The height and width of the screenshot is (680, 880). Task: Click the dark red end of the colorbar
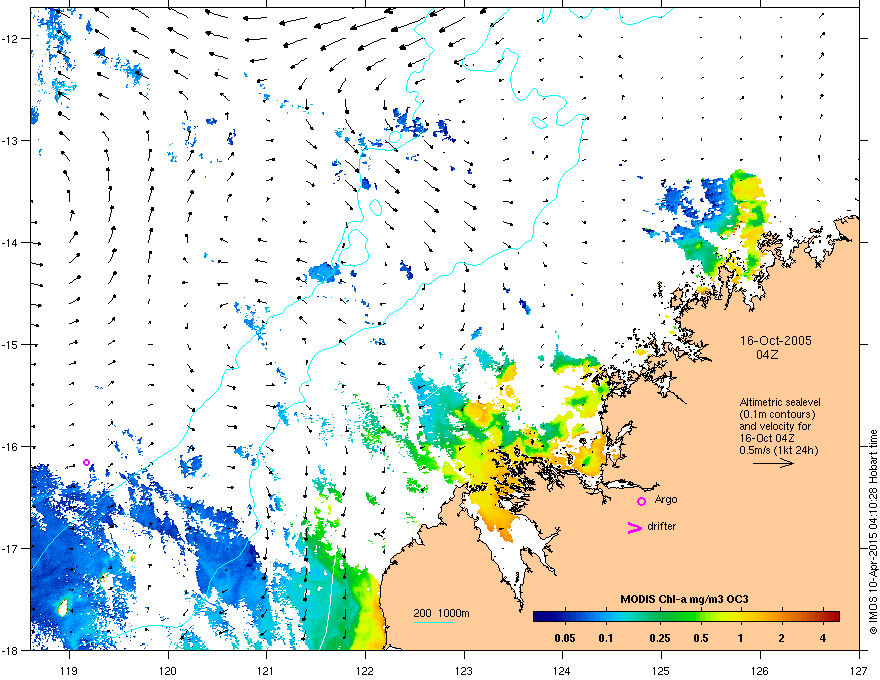click(x=833, y=616)
